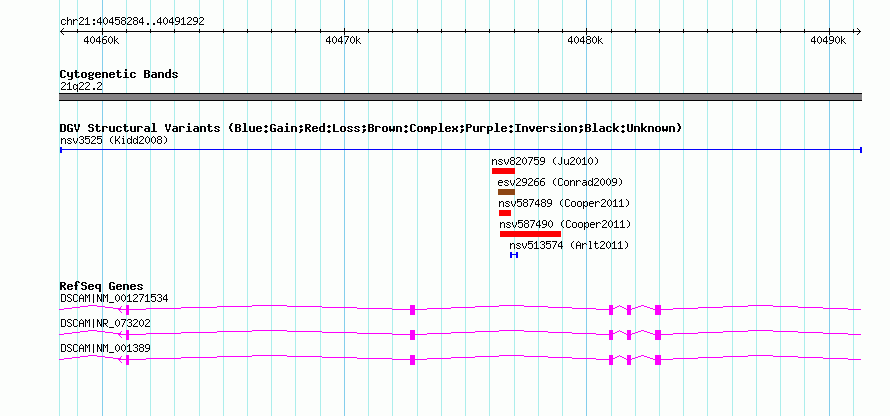Open the nsv587489 (Cooper2011) variant label
The height and width of the screenshot is (416, 890).
tap(564, 203)
